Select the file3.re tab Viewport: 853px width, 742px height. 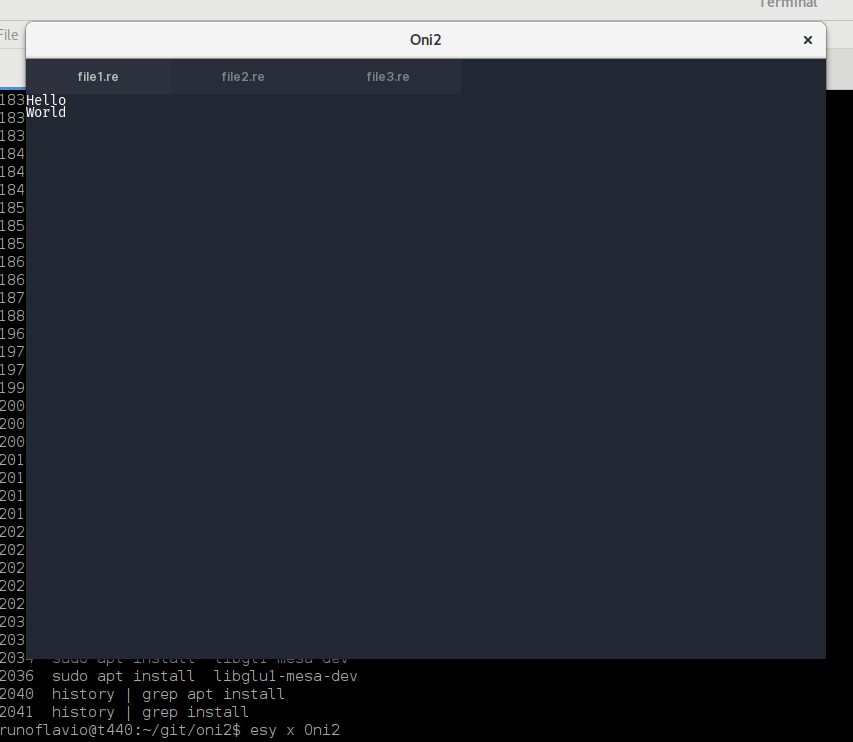[388, 77]
